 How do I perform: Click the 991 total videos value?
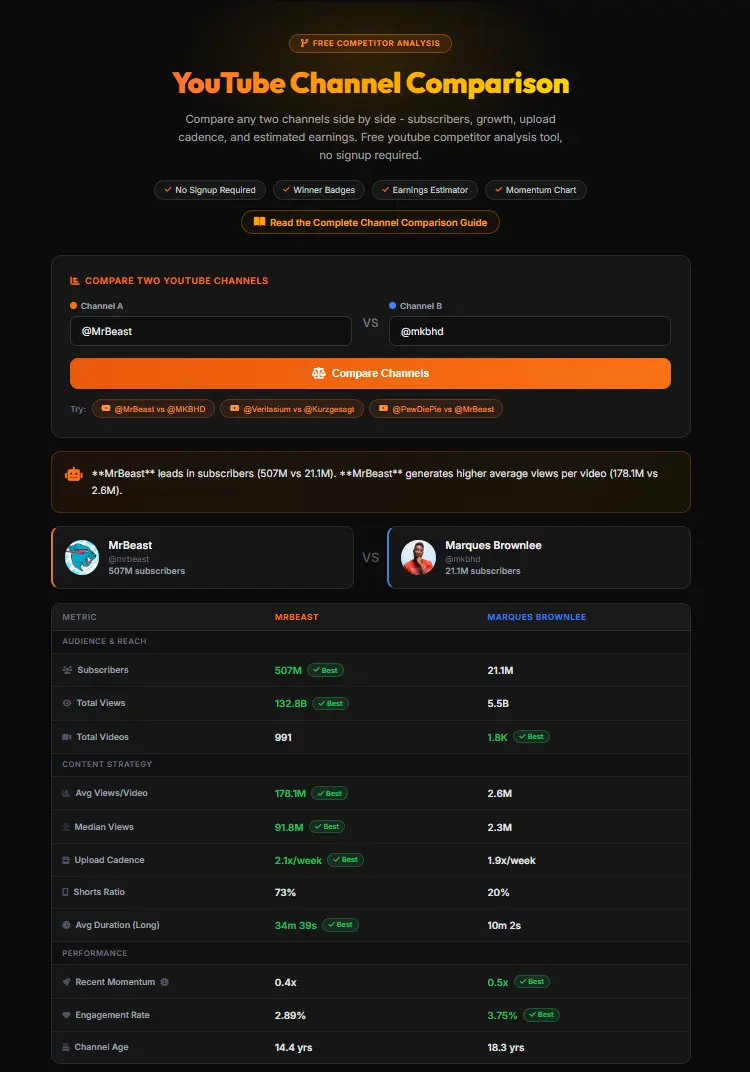(283, 737)
